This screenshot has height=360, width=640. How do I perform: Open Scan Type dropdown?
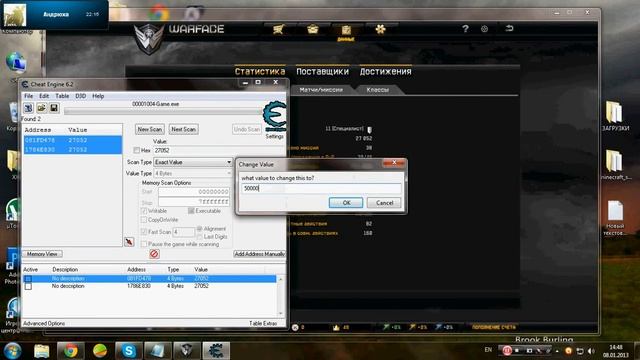coord(193,162)
